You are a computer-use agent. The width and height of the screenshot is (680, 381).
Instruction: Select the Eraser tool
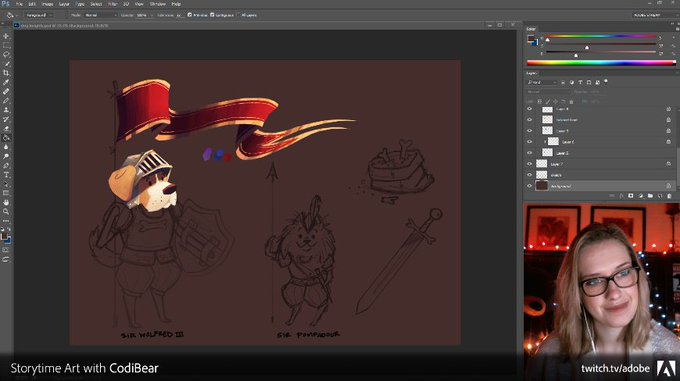tap(6, 128)
